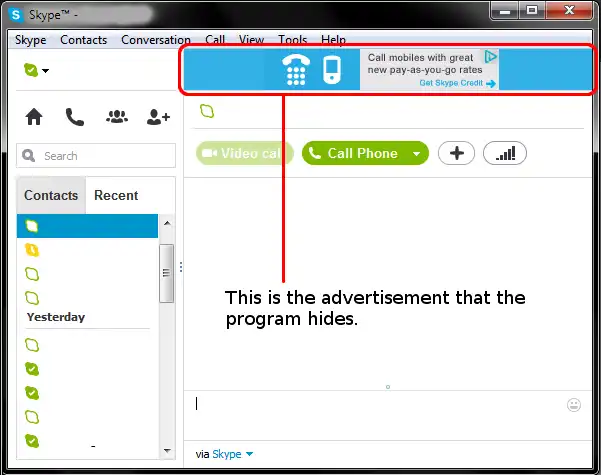Screen dimensions: 601x475
Task: Switch to the Contacts tab
Action: coord(51,195)
